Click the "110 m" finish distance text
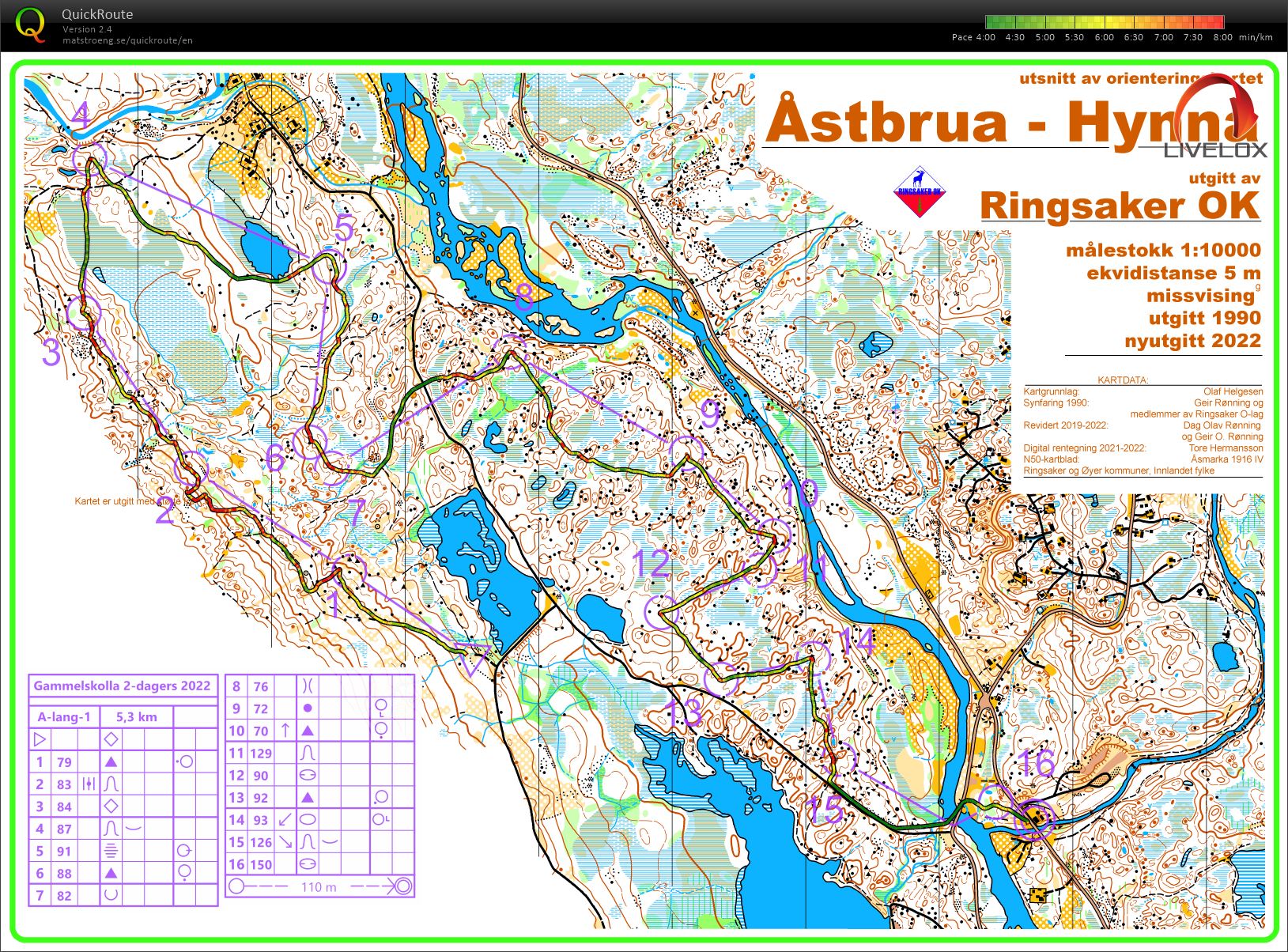This screenshot has width=1288, height=952. [319, 887]
